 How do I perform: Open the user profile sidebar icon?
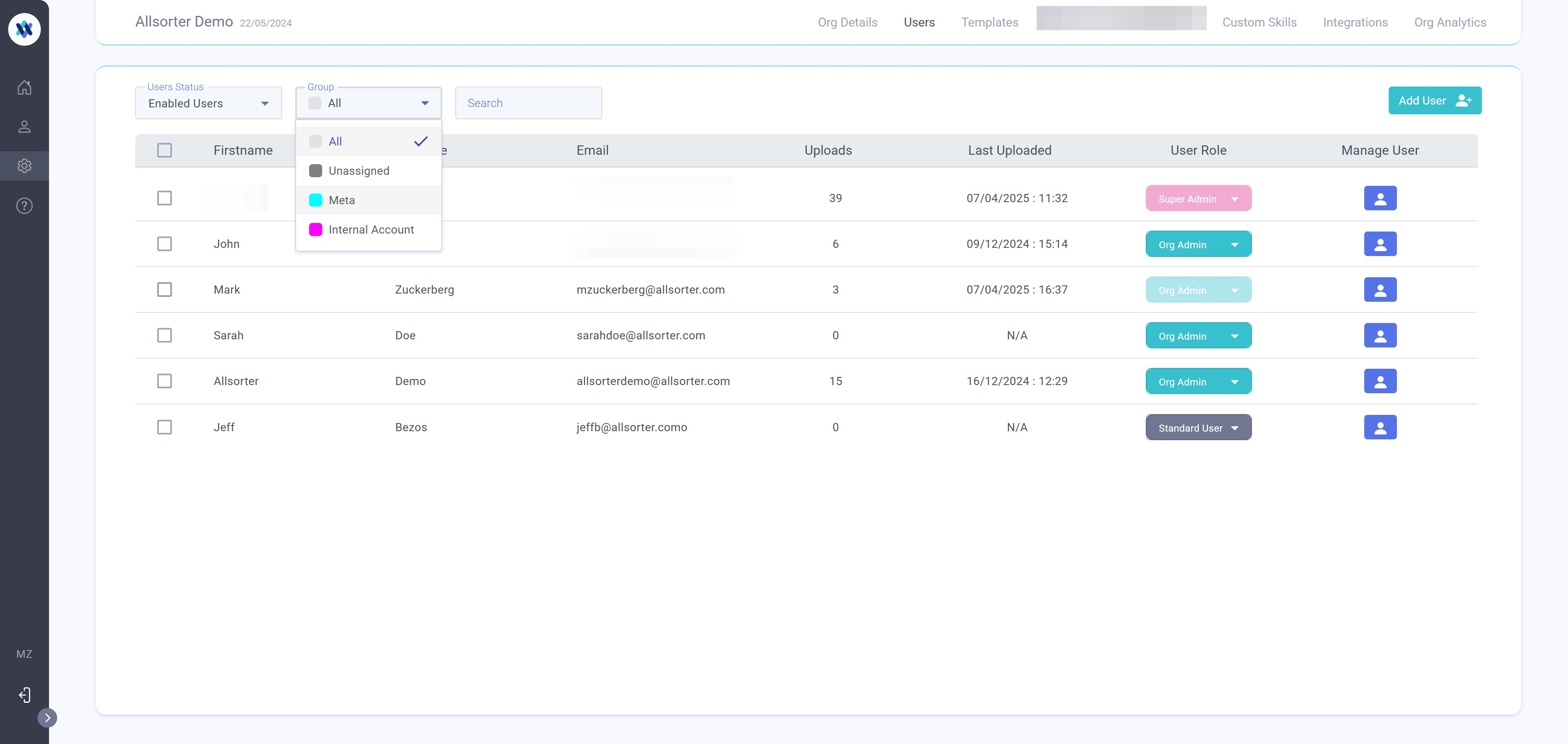tap(24, 127)
